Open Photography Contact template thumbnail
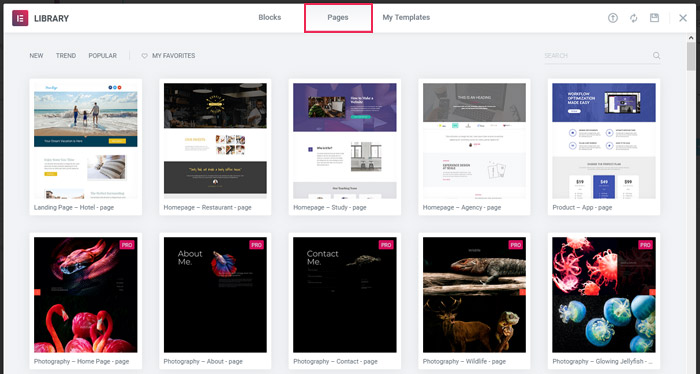Image resolution: width=700 pixels, height=374 pixels. pyautogui.click(x=345, y=295)
